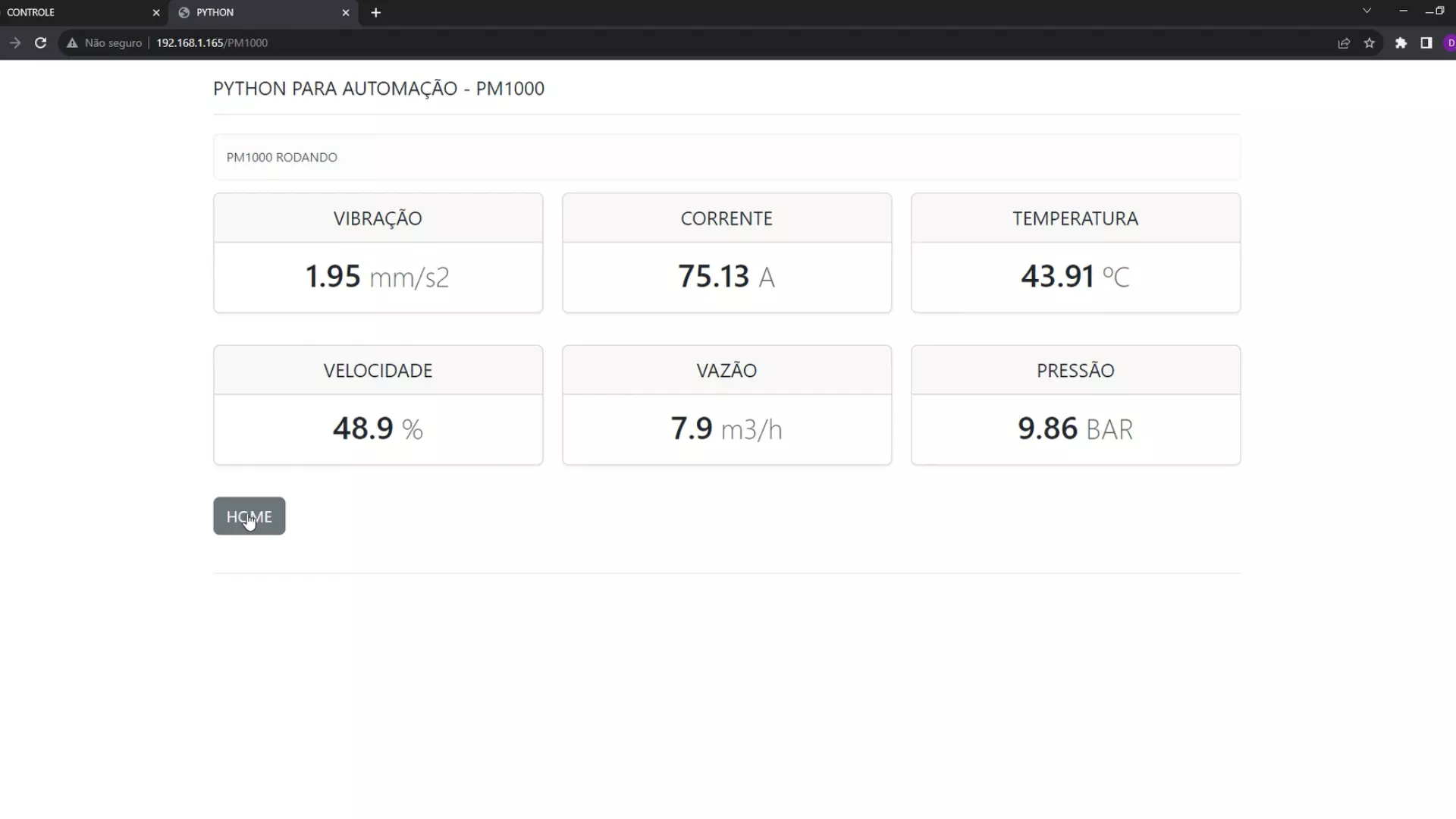
Task: Bookmark the page using the star icon
Action: point(1370,43)
